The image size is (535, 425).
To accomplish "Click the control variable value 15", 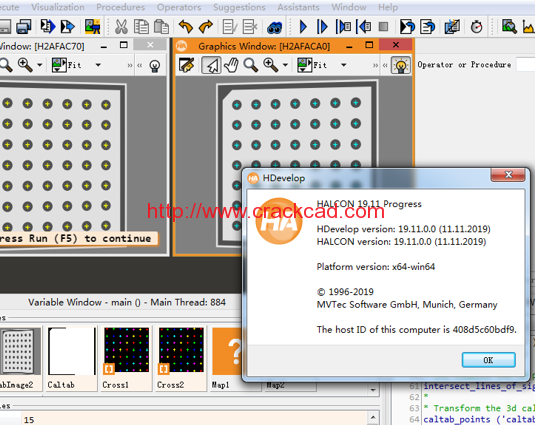I will (x=29, y=420).
